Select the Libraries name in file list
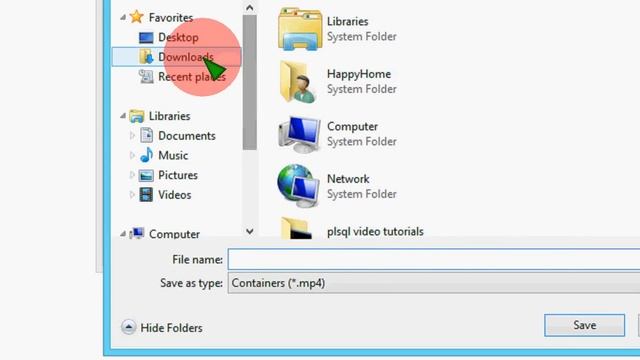This screenshot has height=360, width=640. click(347, 21)
